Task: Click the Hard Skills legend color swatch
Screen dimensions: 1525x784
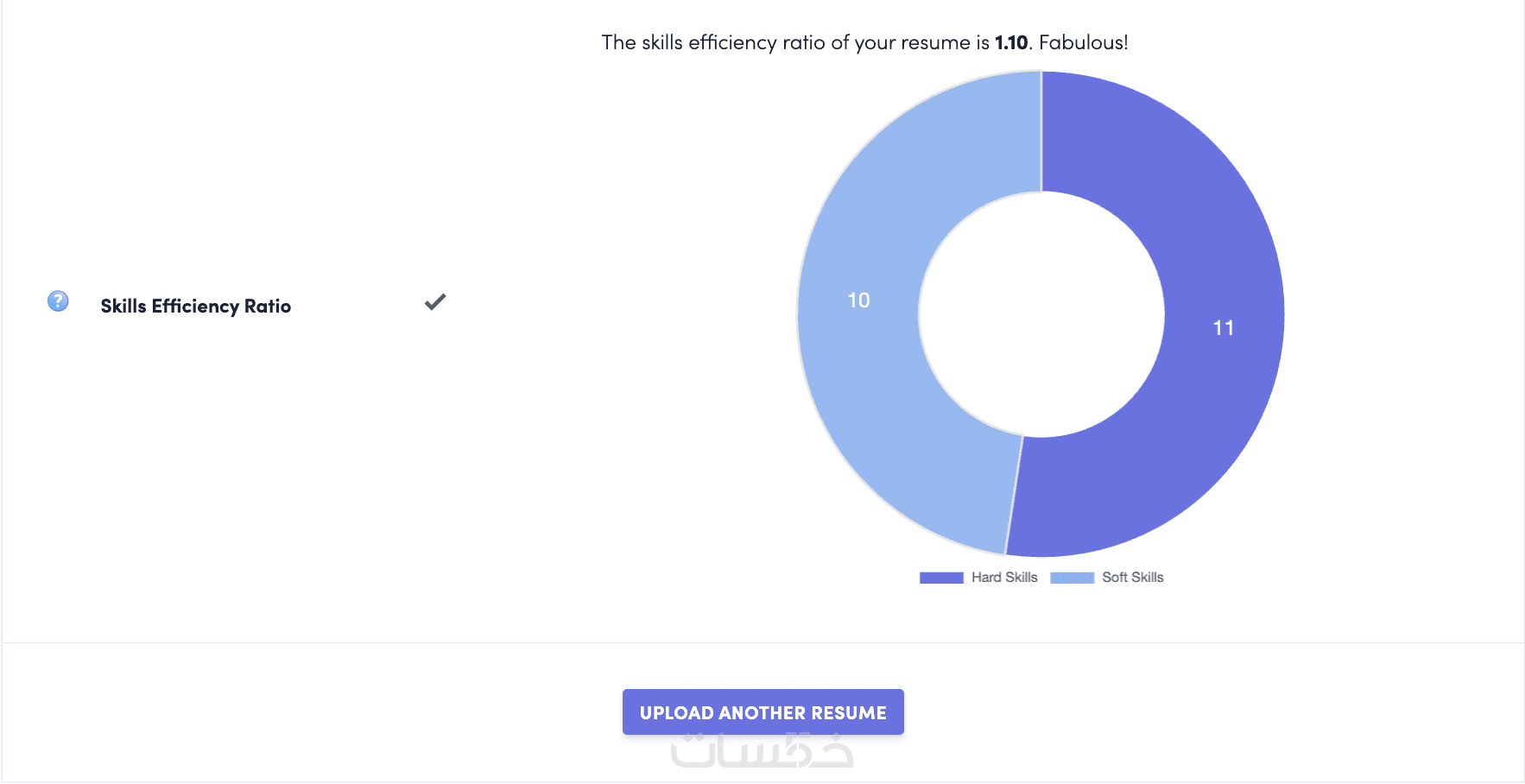Action: tap(941, 578)
